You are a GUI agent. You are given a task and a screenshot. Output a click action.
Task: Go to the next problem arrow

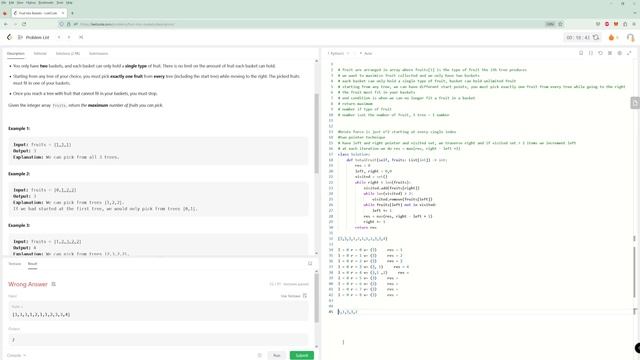tap(69, 37)
